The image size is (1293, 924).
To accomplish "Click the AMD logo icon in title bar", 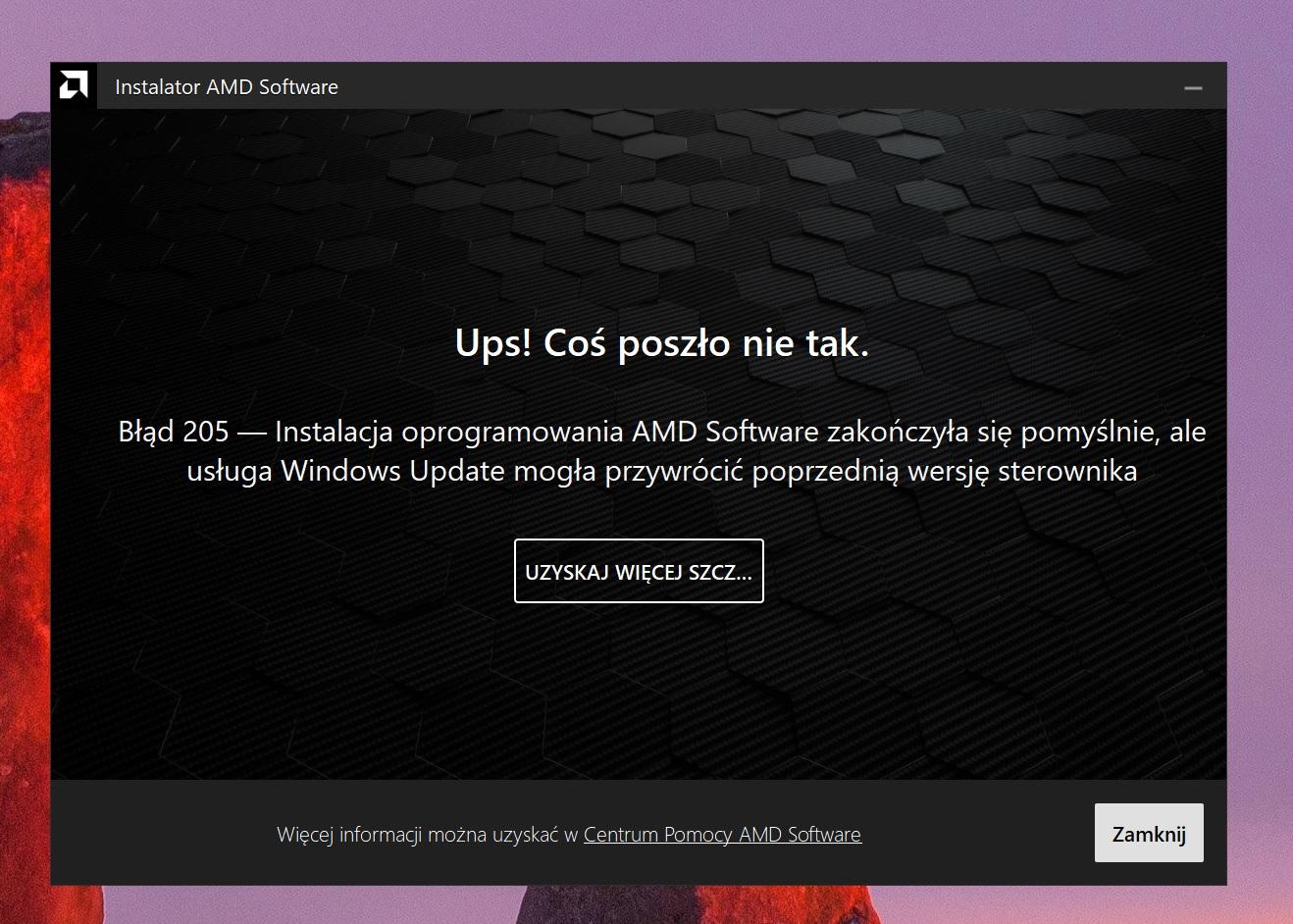I will tap(74, 85).
